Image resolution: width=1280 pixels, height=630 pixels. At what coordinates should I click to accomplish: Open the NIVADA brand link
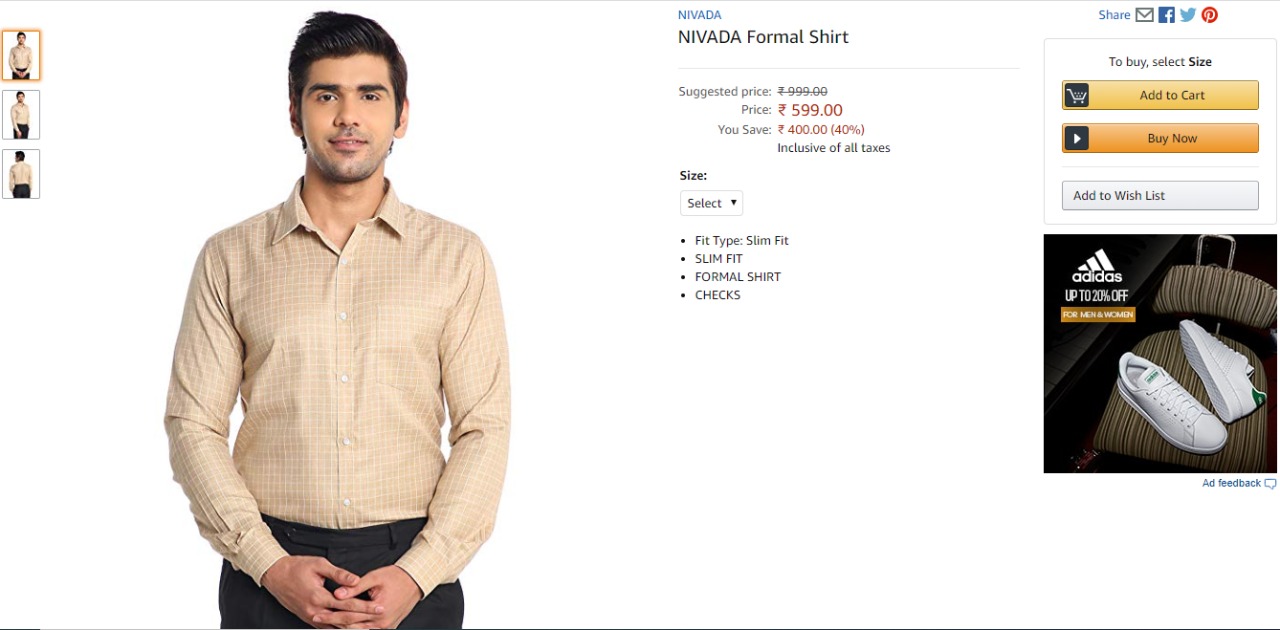click(x=699, y=15)
